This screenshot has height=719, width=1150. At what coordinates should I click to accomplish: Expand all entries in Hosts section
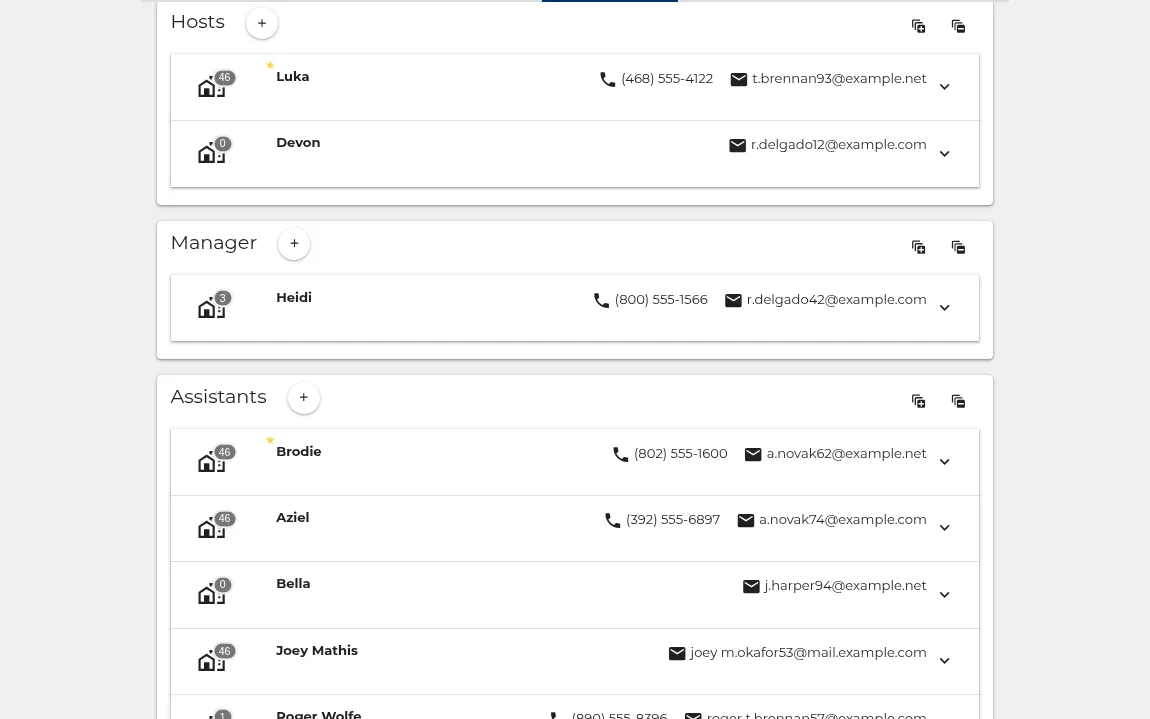pyautogui.click(x=918, y=26)
